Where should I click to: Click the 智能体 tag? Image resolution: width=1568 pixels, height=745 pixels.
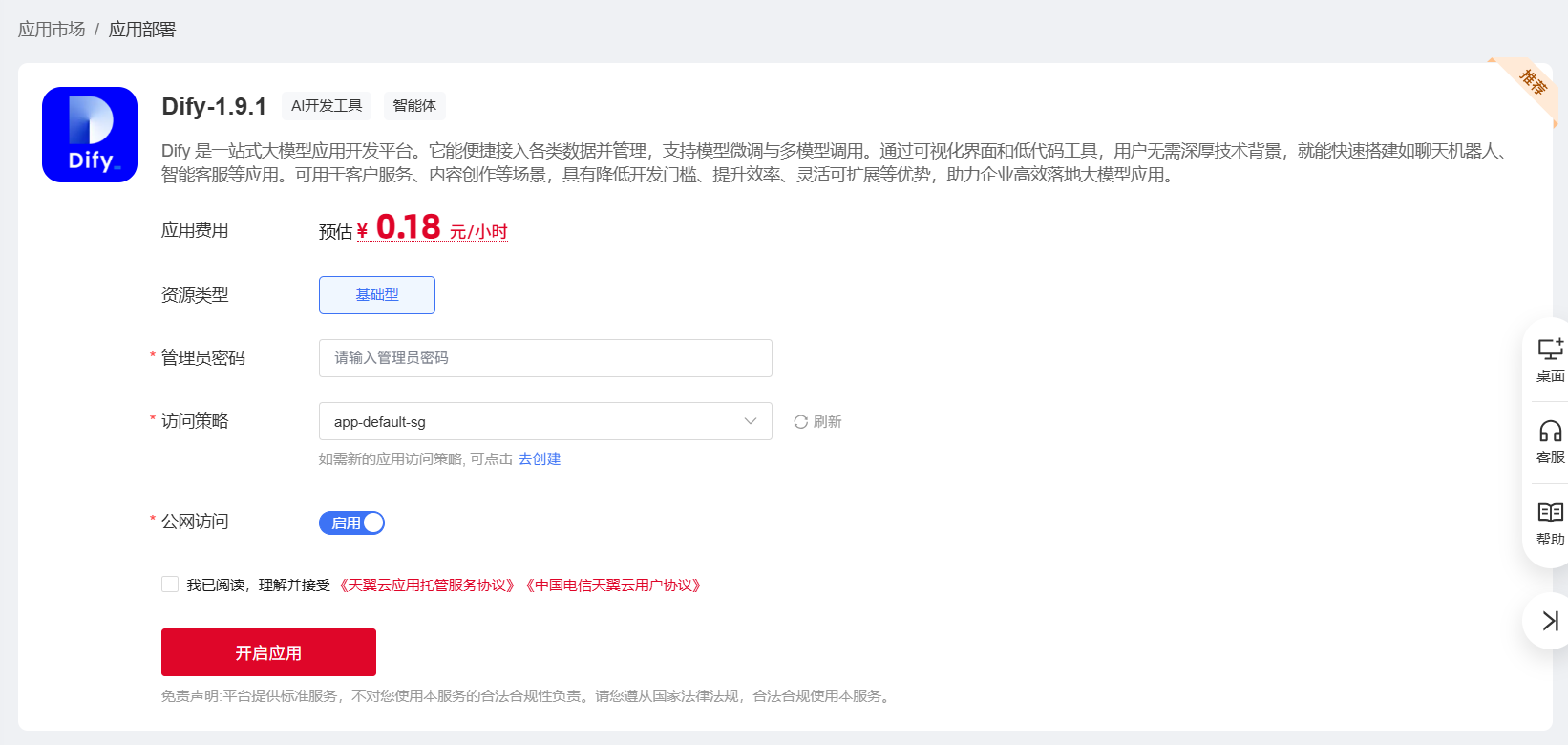414,106
